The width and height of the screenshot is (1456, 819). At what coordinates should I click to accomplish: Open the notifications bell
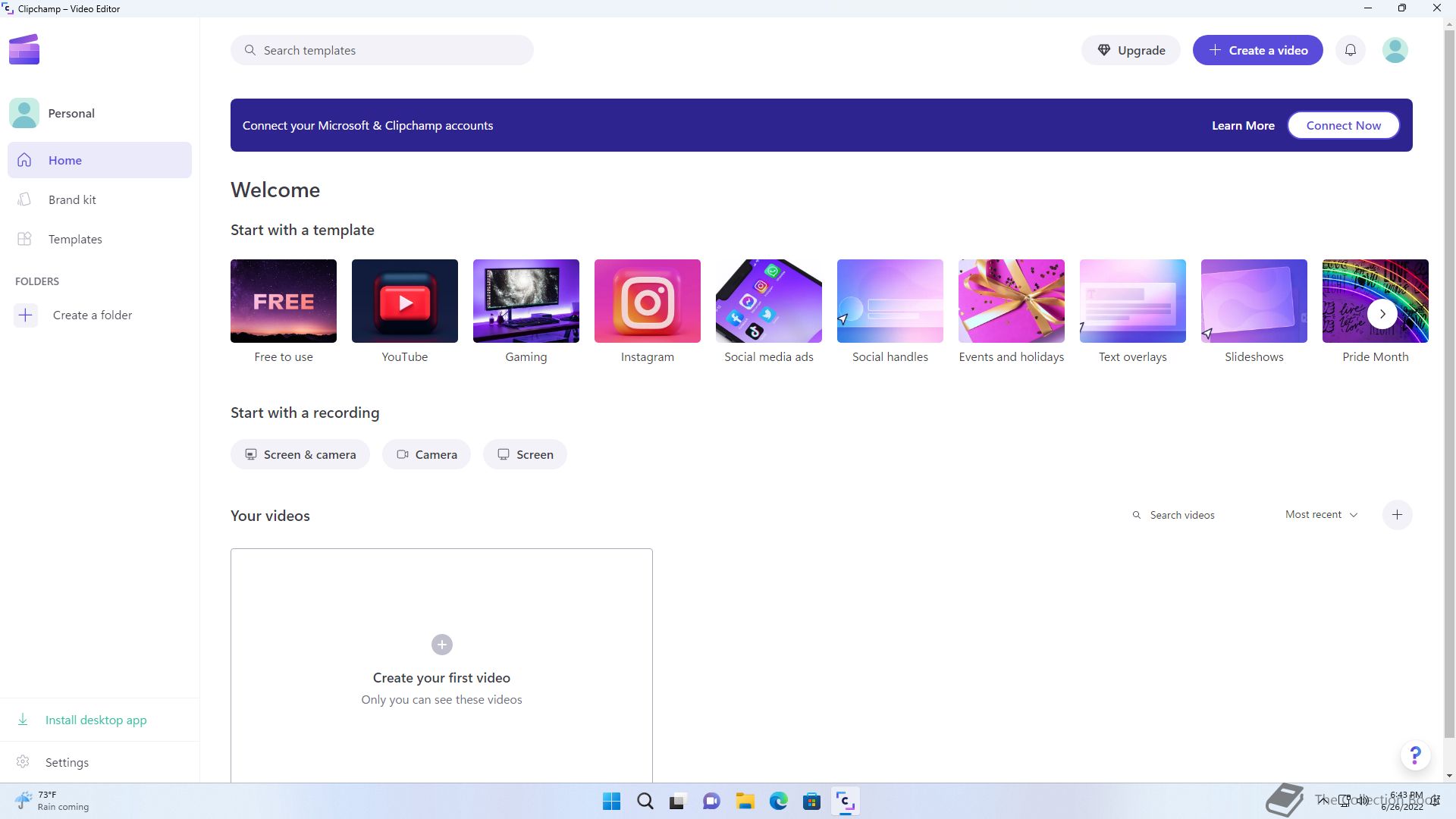[1351, 50]
